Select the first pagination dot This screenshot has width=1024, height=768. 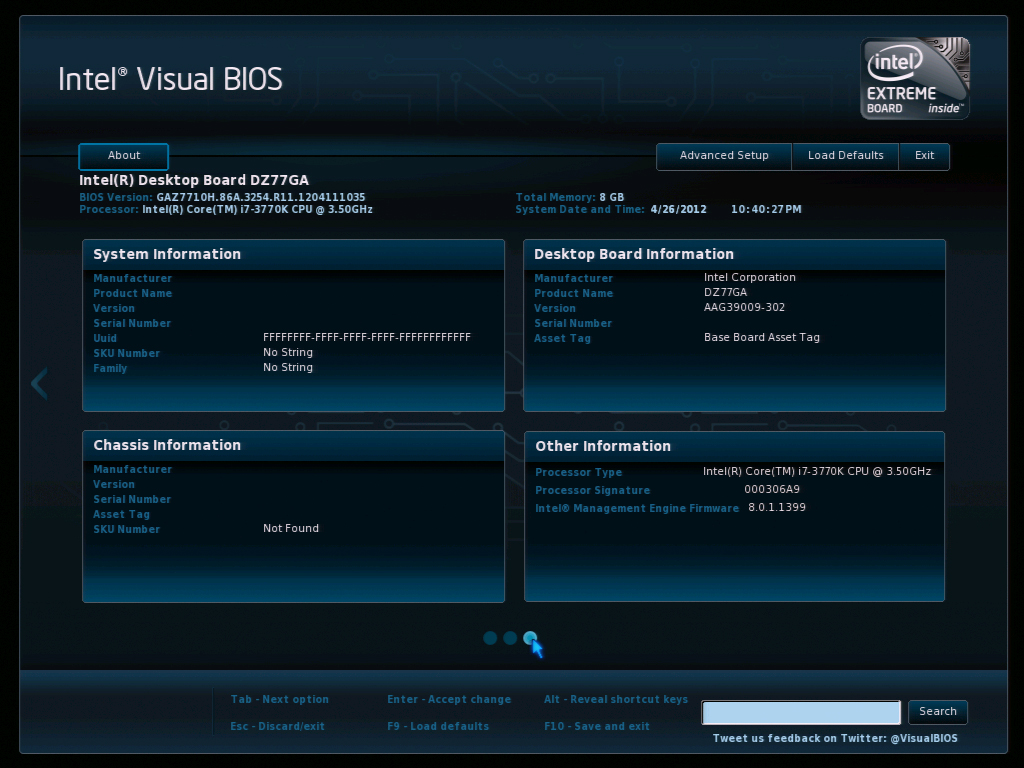click(x=490, y=638)
